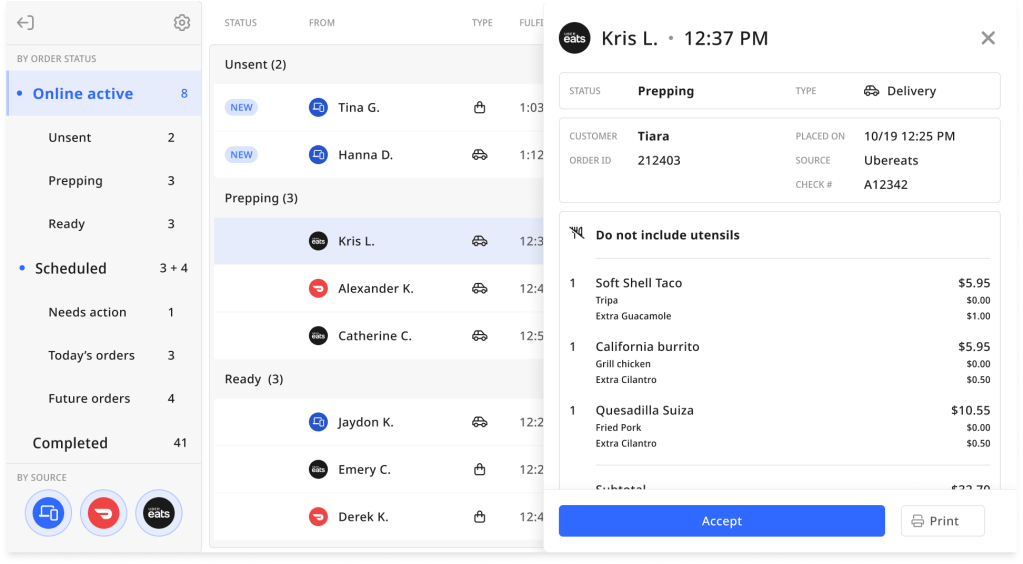Click the Uber Eats logo in the order header
The width and height of the screenshot is (1023, 564).
tap(575, 39)
